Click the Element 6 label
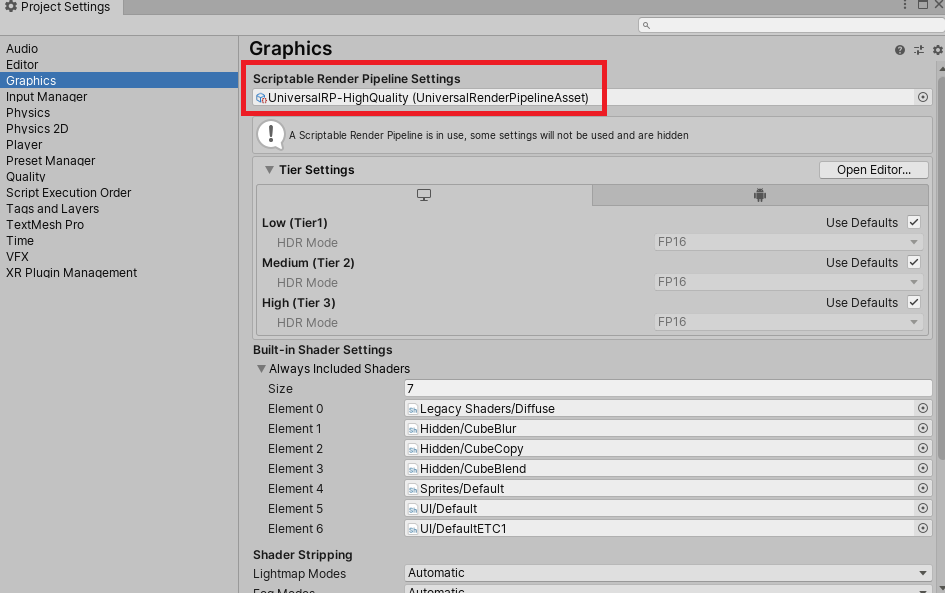Image resolution: width=945 pixels, height=593 pixels. (295, 529)
